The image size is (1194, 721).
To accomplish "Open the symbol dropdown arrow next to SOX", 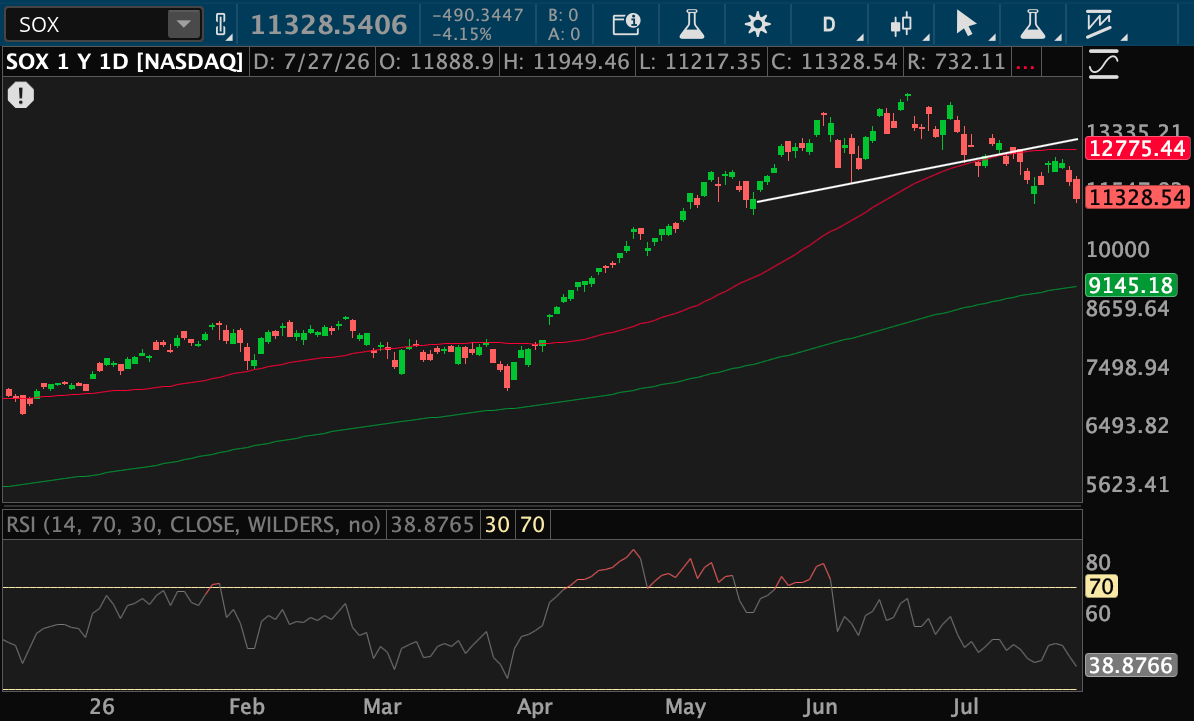I will pos(184,24).
